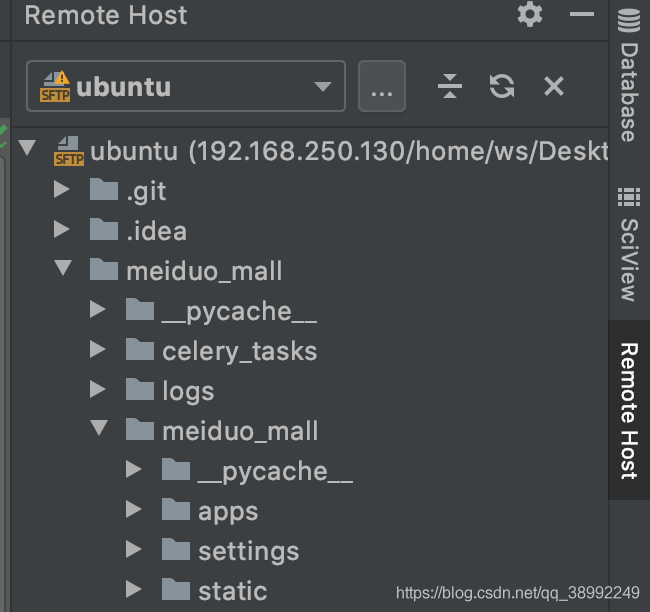Click the SFTP icon in server dropdown
Image resolution: width=650 pixels, height=612 pixels.
[x=55, y=86]
